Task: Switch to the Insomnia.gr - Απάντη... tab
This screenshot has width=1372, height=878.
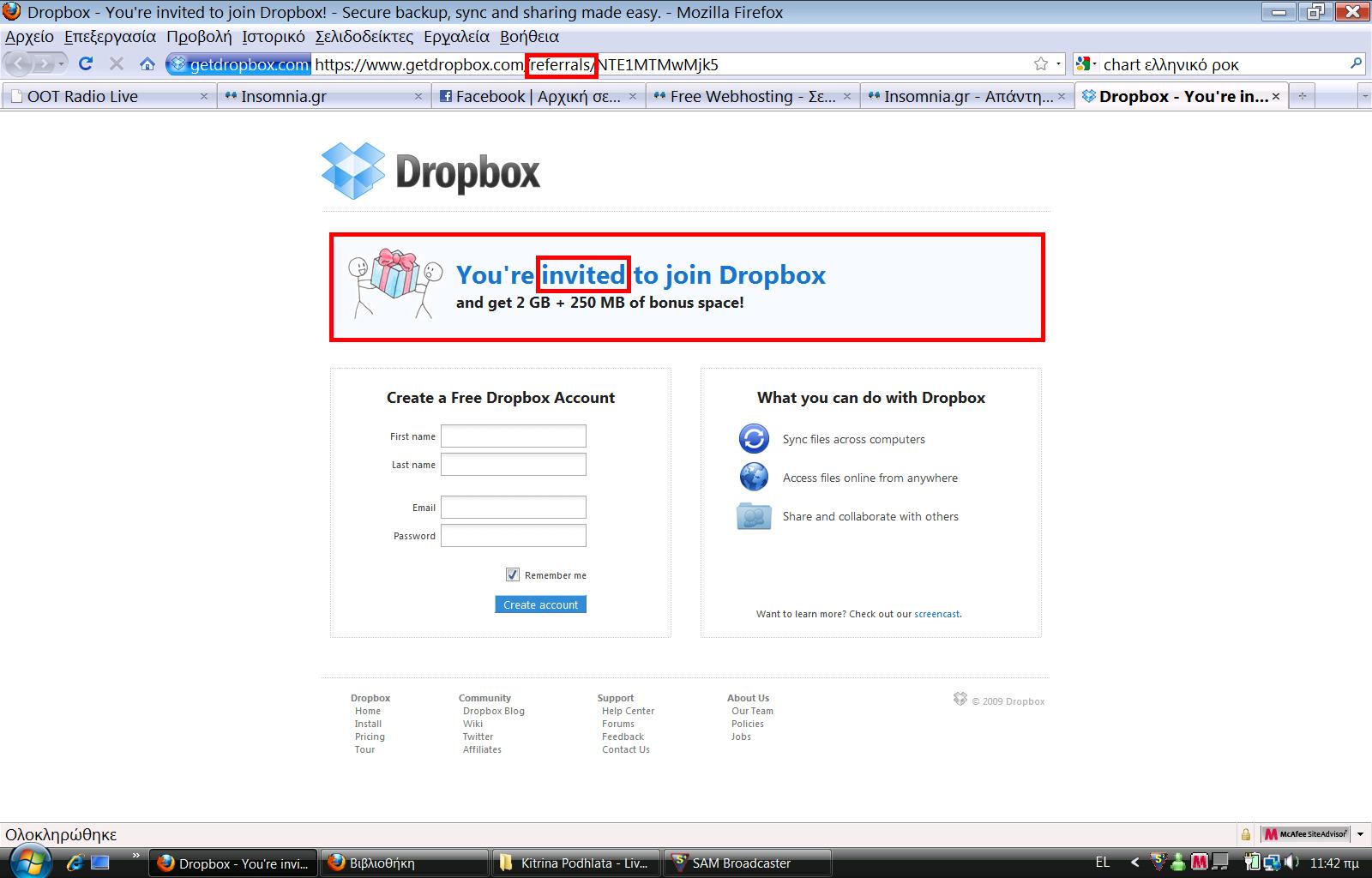Action: pyautogui.click(x=966, y=96)
